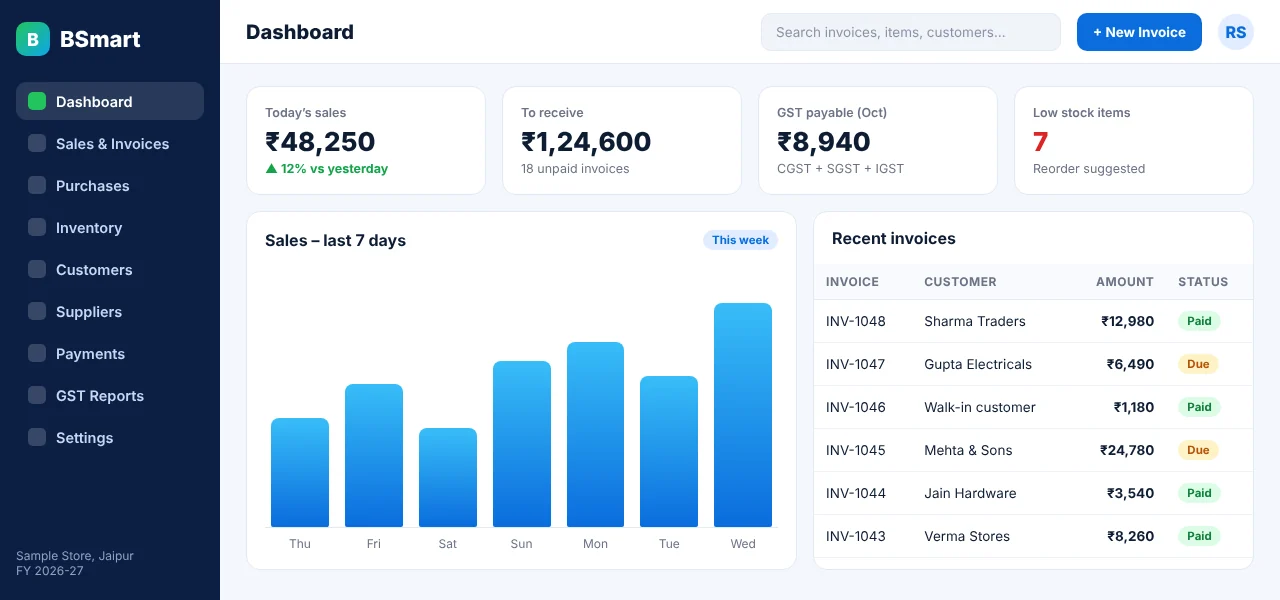1280x600 pixels.
Task: Click the GST Reports sidebar icon
Action: 37,395
